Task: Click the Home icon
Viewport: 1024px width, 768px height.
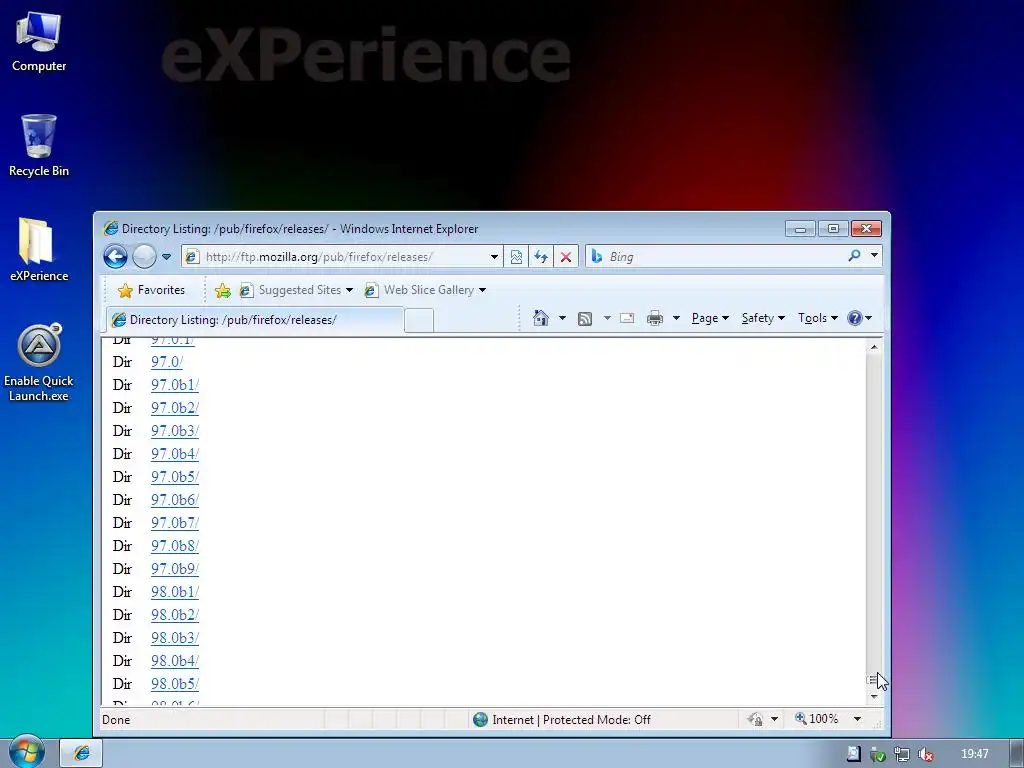Action: (x=541, y=318)
